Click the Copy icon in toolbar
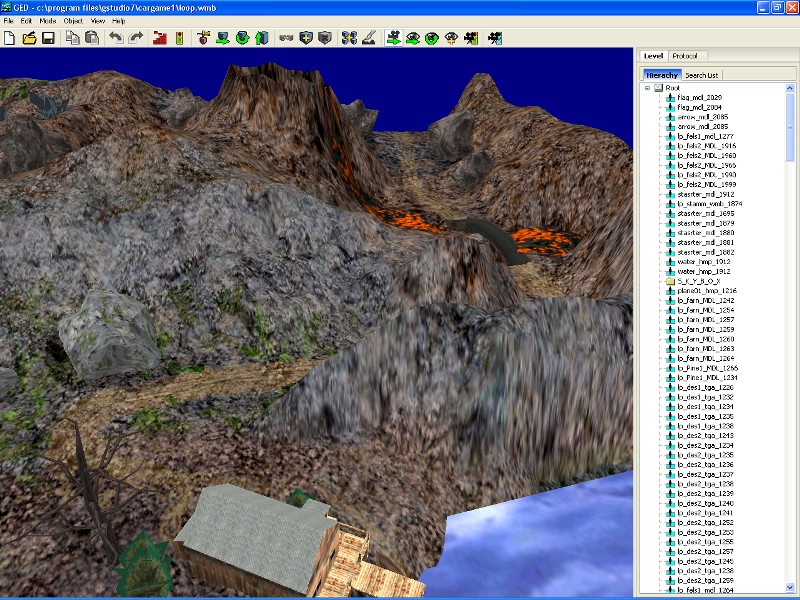Screen dimensions: 800x600 pyautogui.click(x=72, y=38)
